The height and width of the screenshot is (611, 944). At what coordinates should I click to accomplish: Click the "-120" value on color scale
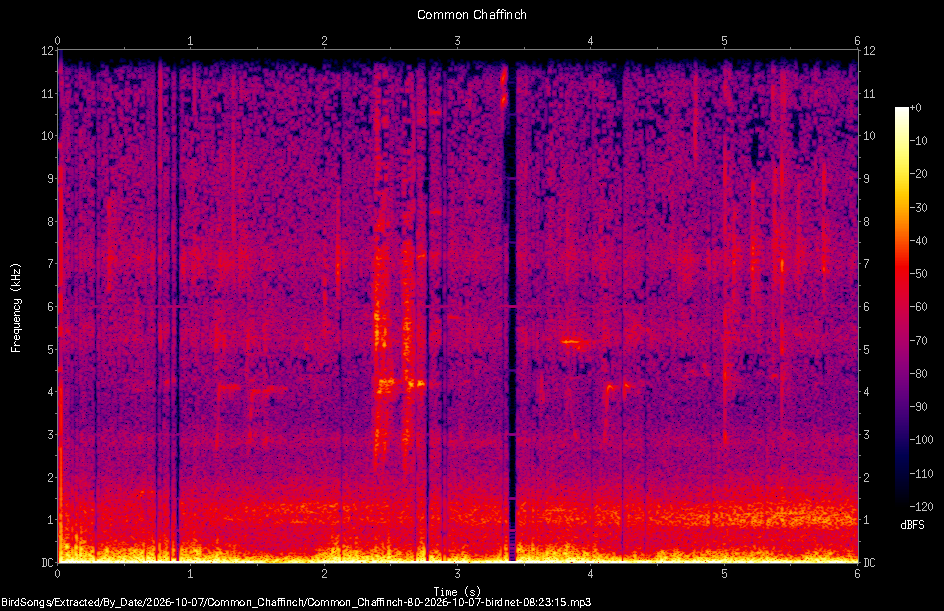921,506
